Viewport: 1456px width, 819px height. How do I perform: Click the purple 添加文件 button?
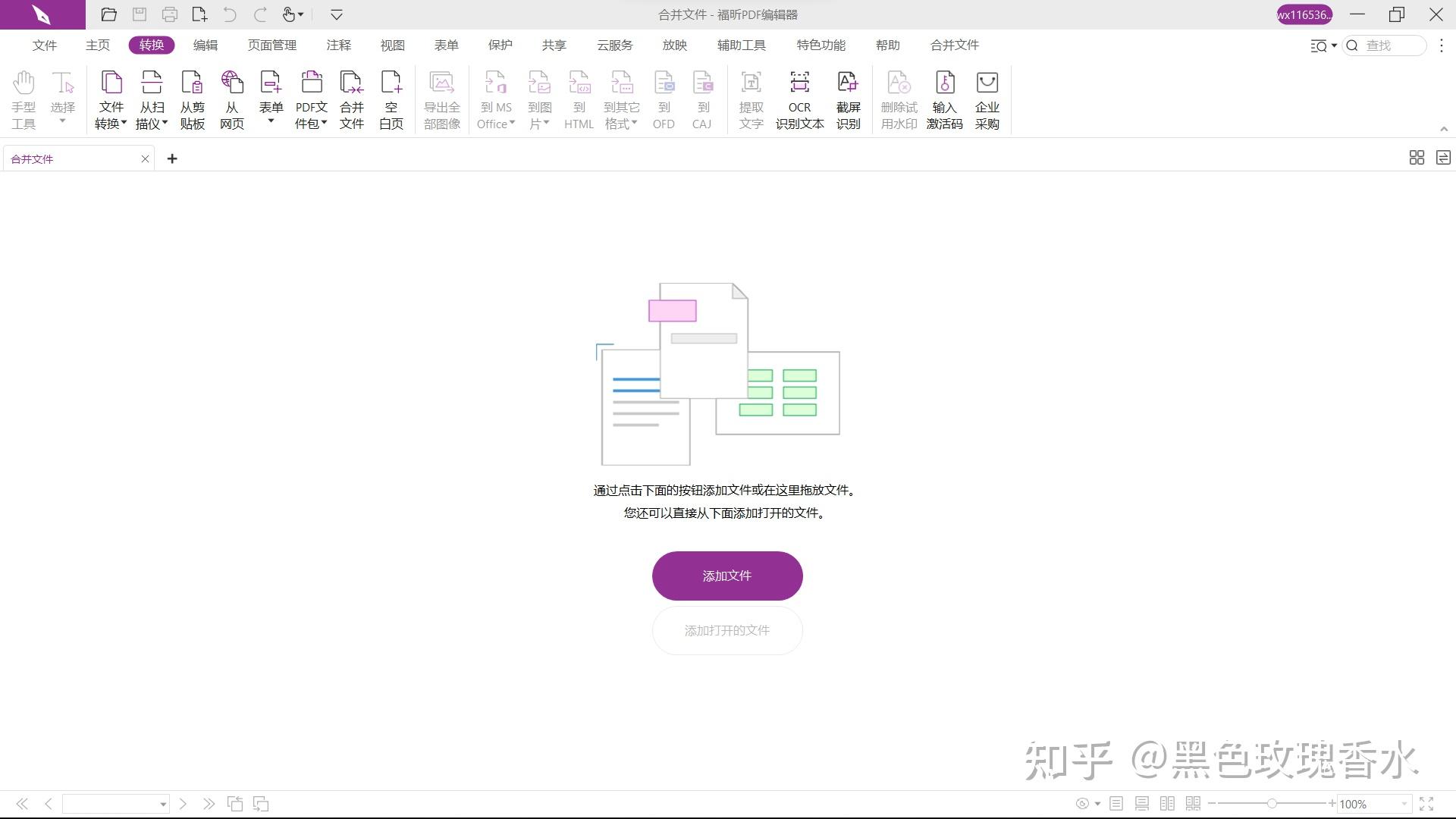[726, 576]
